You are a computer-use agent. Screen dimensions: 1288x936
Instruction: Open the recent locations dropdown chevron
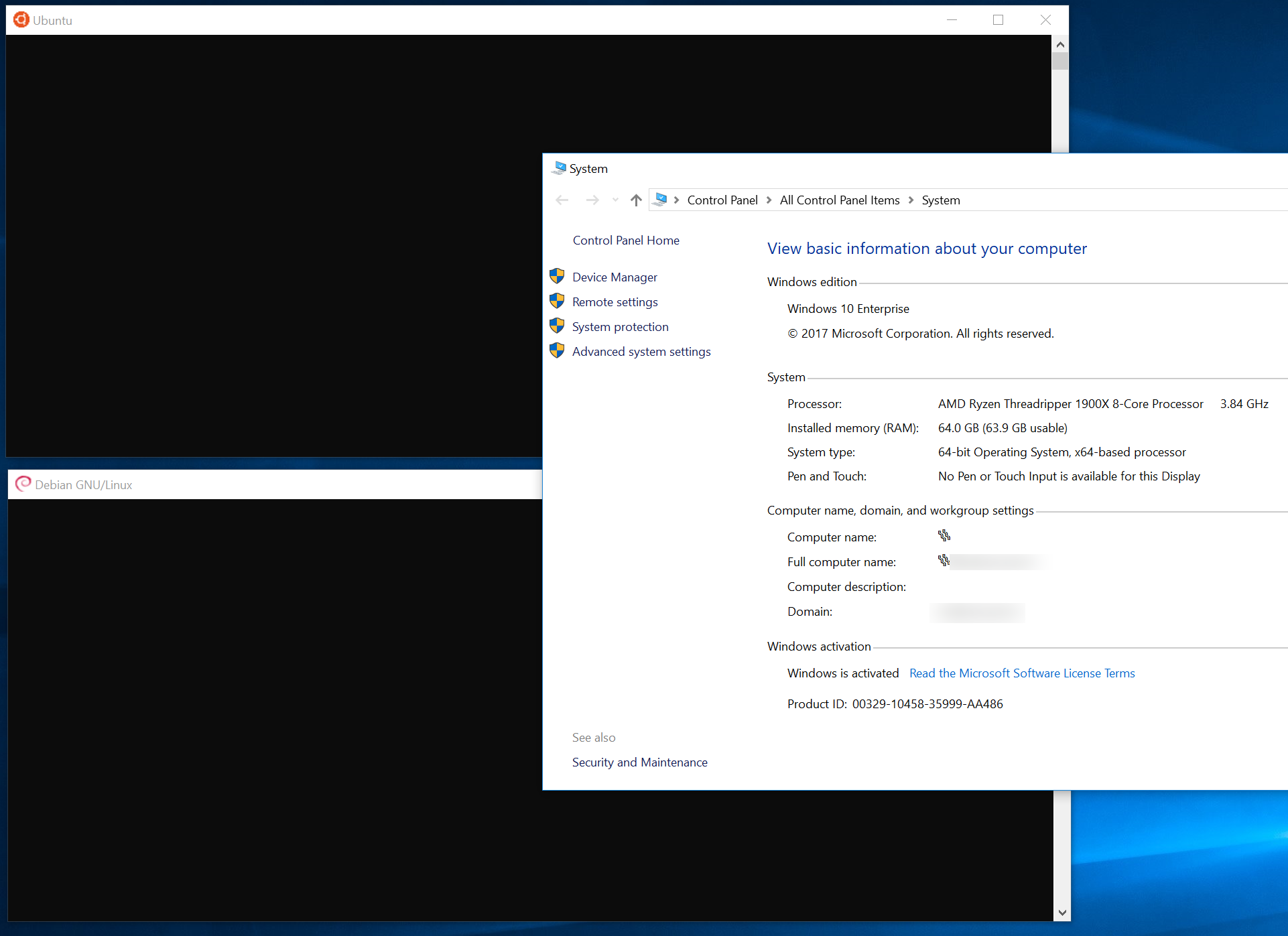(615, 200)
